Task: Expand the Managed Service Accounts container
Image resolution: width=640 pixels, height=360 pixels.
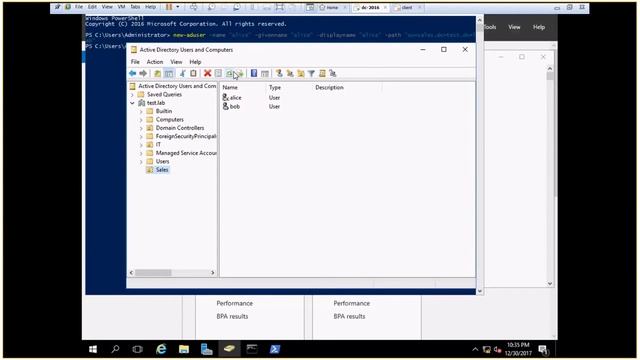Action: [x=141, y=153]
